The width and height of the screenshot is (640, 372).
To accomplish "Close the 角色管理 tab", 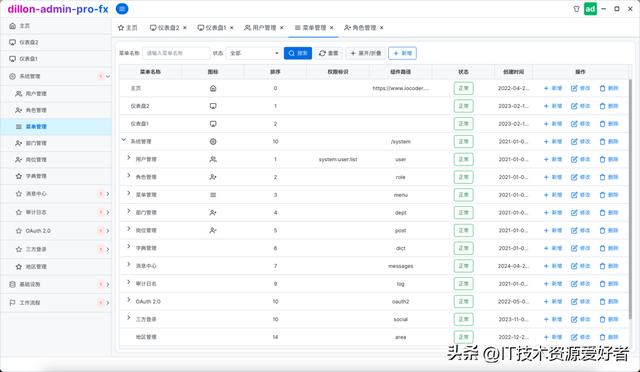I will coord(382,28).
